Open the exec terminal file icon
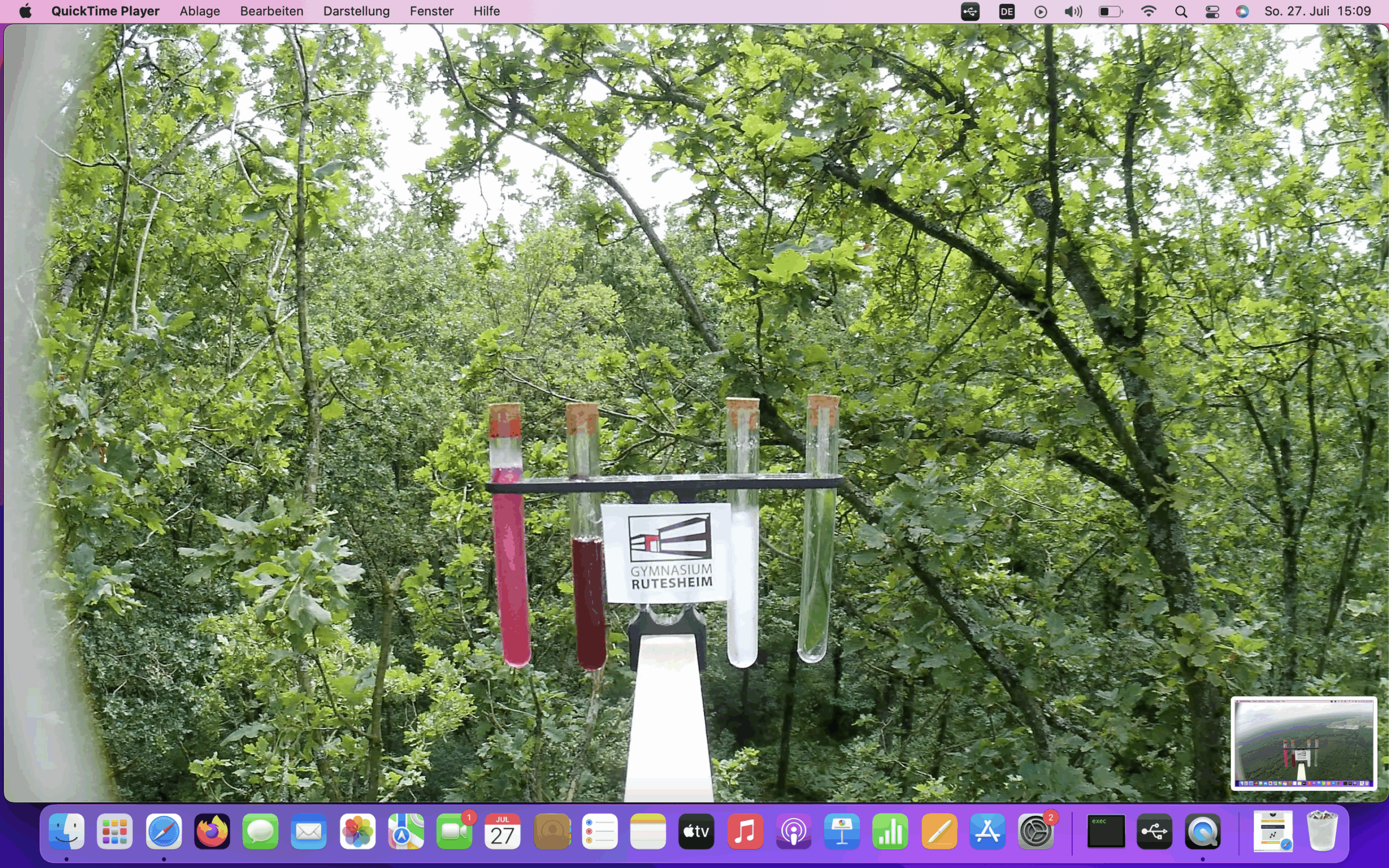The height and width of the screenshot is (868, 1389). pos(1105,831)
